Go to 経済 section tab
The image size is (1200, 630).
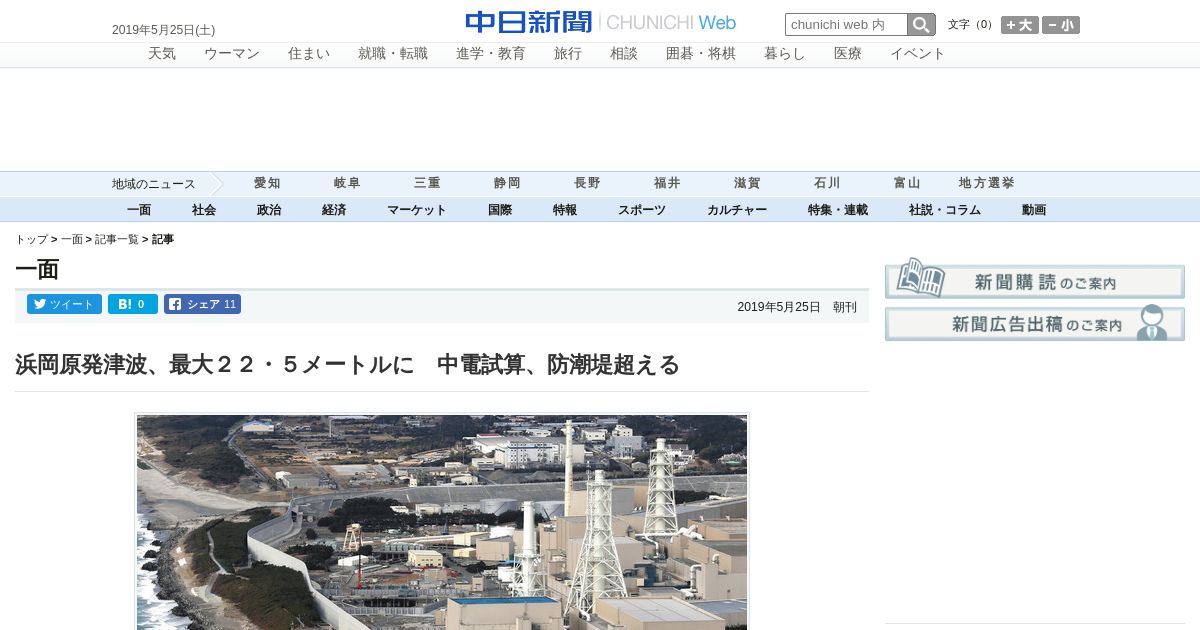[334, 210]
